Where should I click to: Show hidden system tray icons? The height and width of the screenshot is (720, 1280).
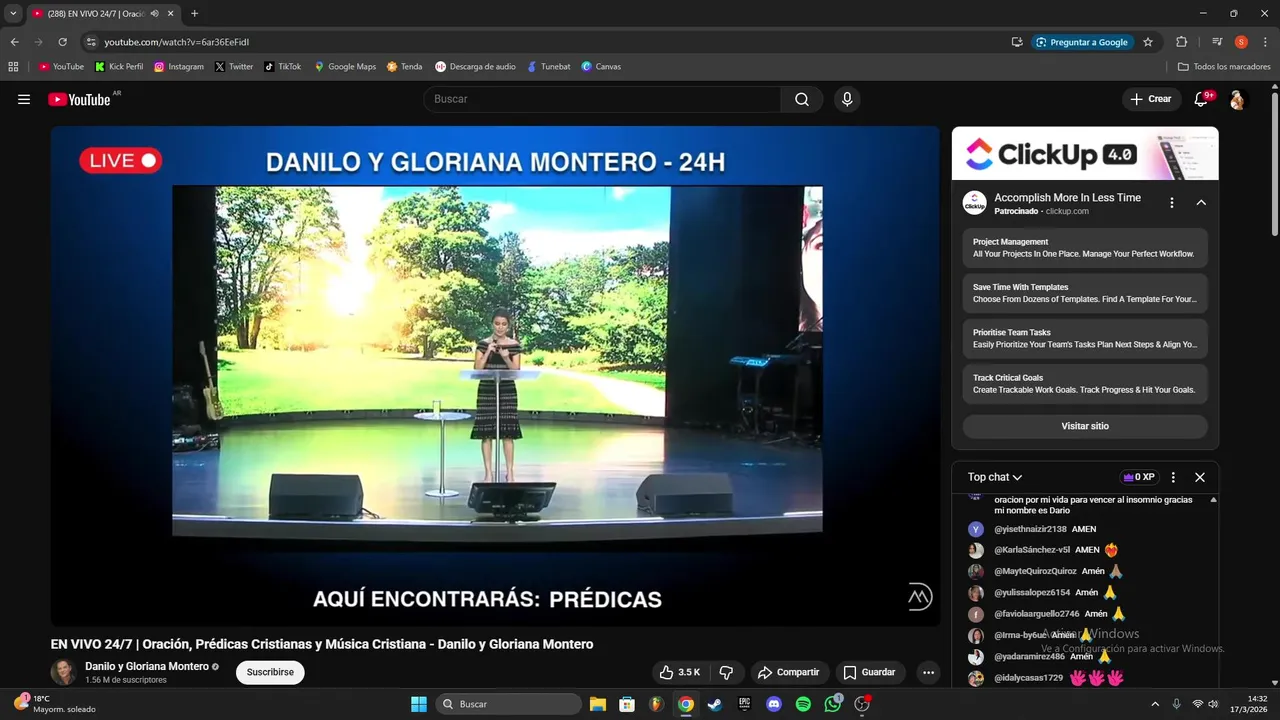coord(1155,704)
